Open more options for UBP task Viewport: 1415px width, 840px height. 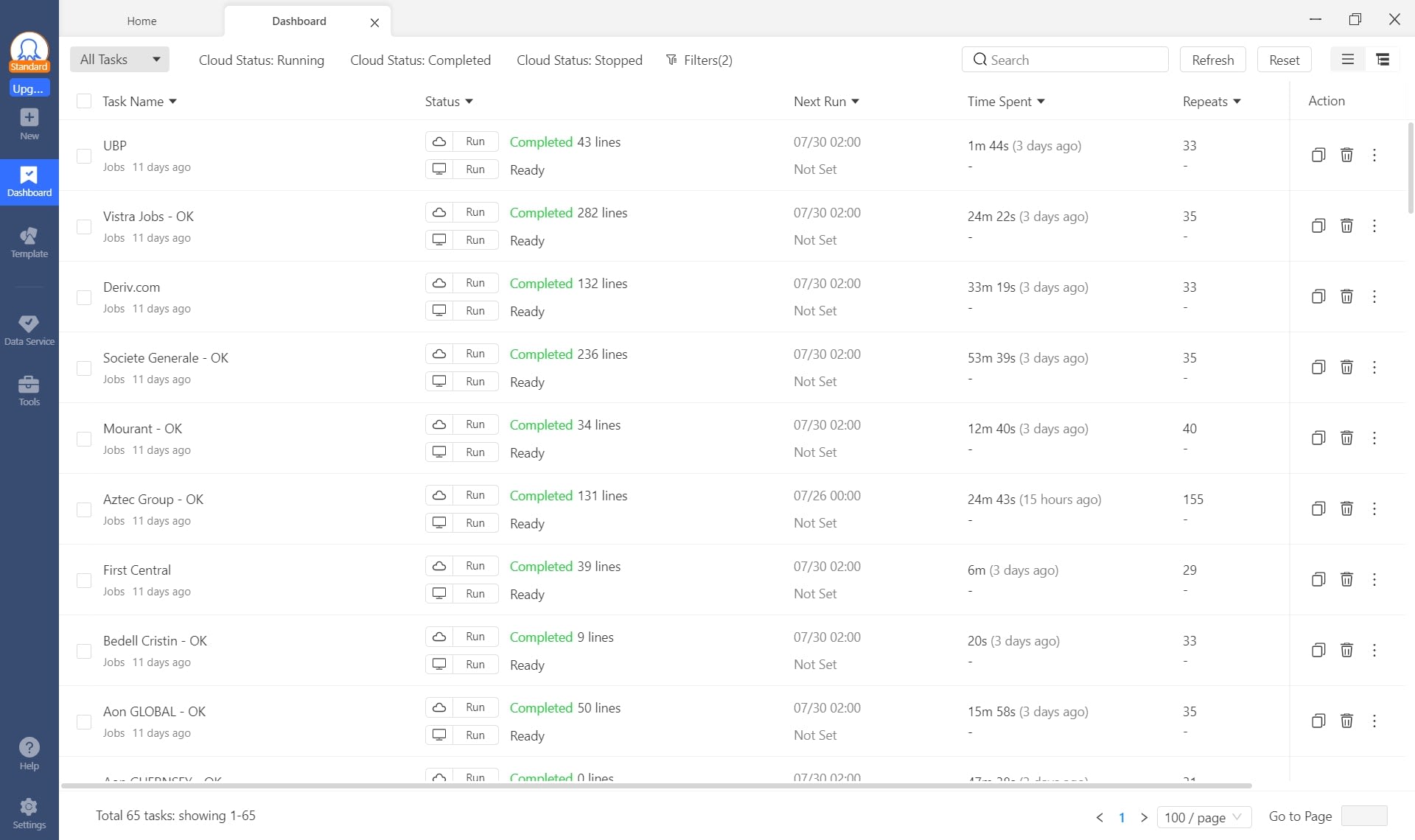coord(1374,155)
